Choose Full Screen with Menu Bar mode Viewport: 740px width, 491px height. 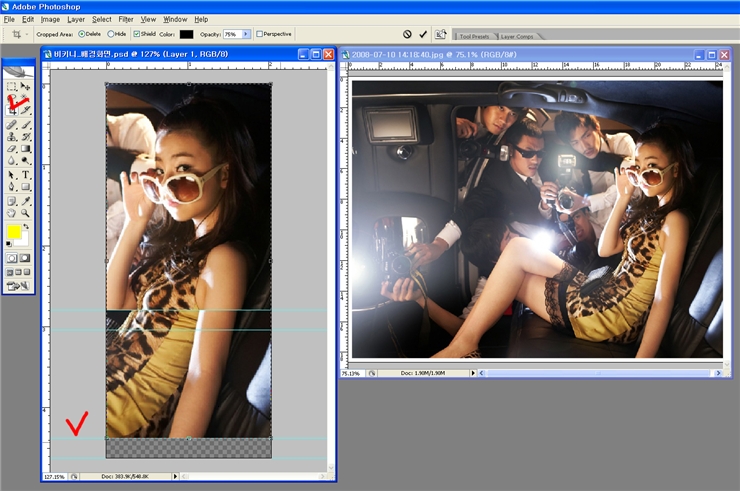click(x=18, y=272)
